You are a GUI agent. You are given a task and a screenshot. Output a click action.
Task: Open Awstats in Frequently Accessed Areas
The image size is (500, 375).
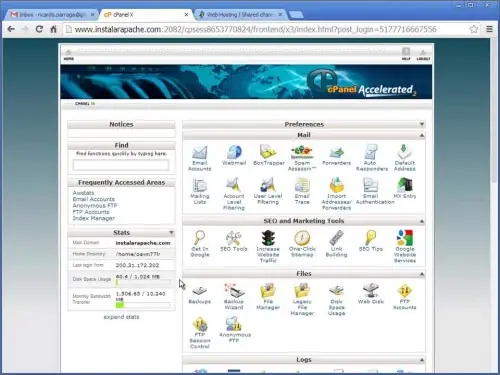(x=83, y=193)
